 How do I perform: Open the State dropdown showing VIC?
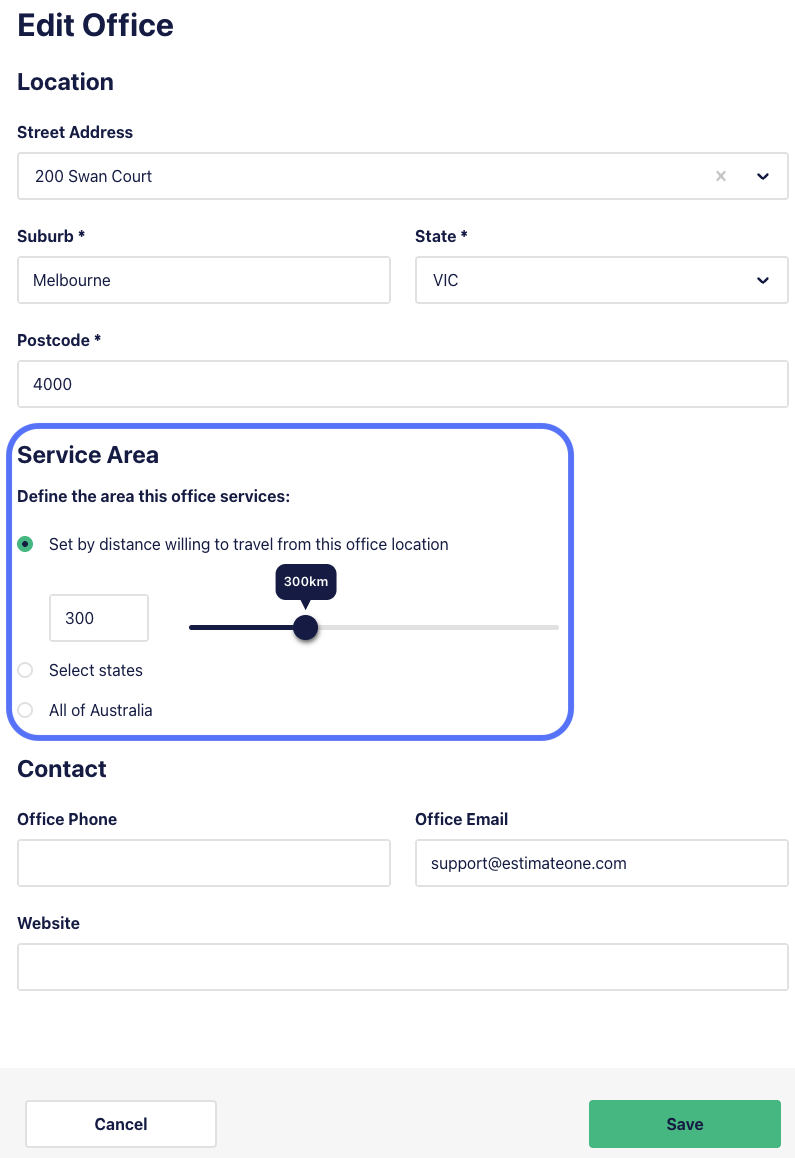point(601,280)
